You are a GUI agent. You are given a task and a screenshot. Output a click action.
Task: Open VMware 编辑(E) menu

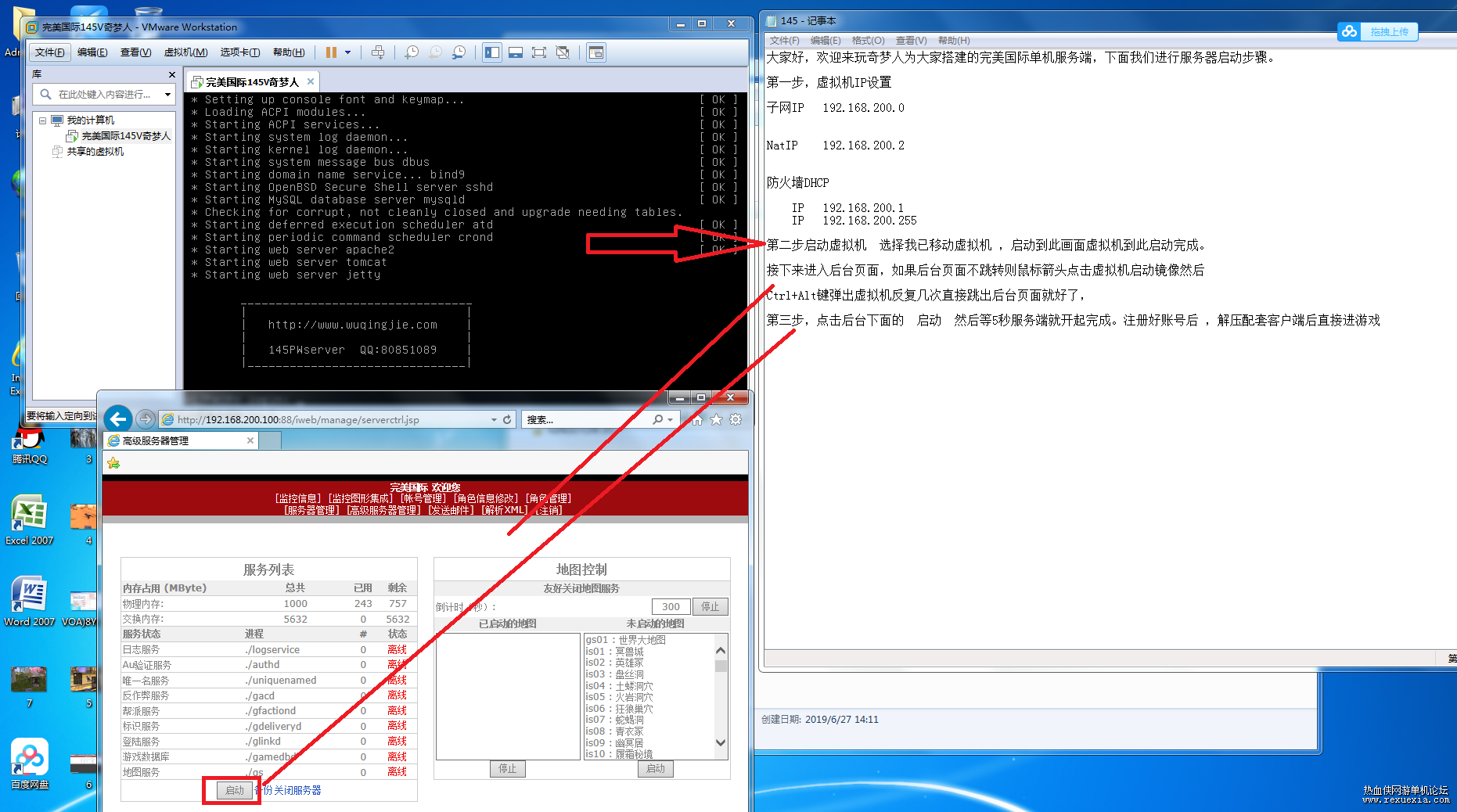(x=92, y=52)
